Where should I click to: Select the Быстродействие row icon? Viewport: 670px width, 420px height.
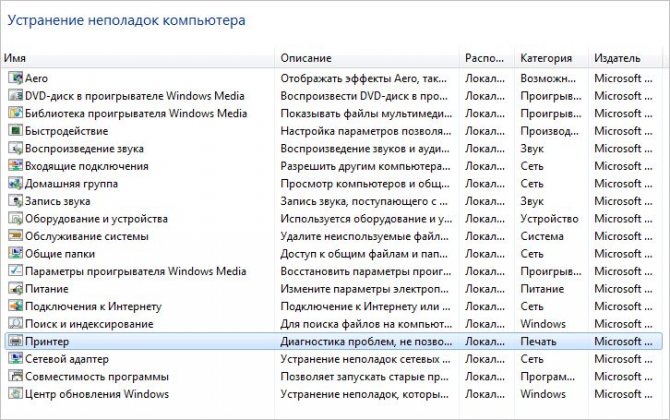point(15,130)
